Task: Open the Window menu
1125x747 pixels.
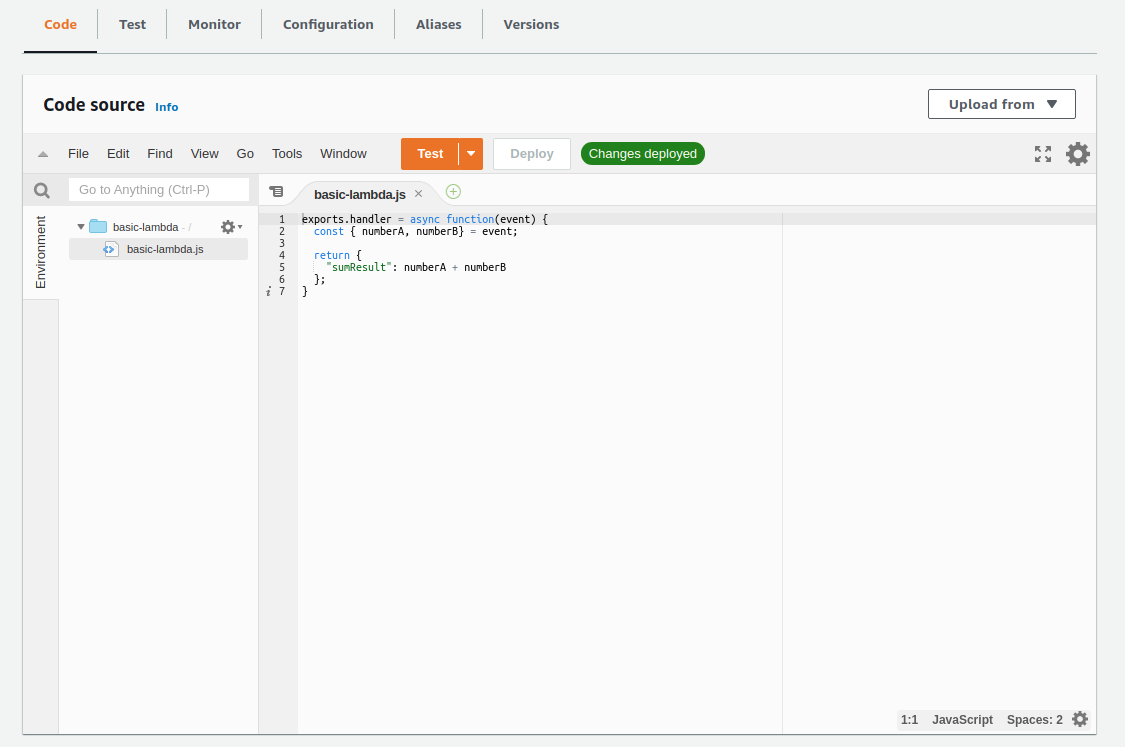Action: click(343, 154)
